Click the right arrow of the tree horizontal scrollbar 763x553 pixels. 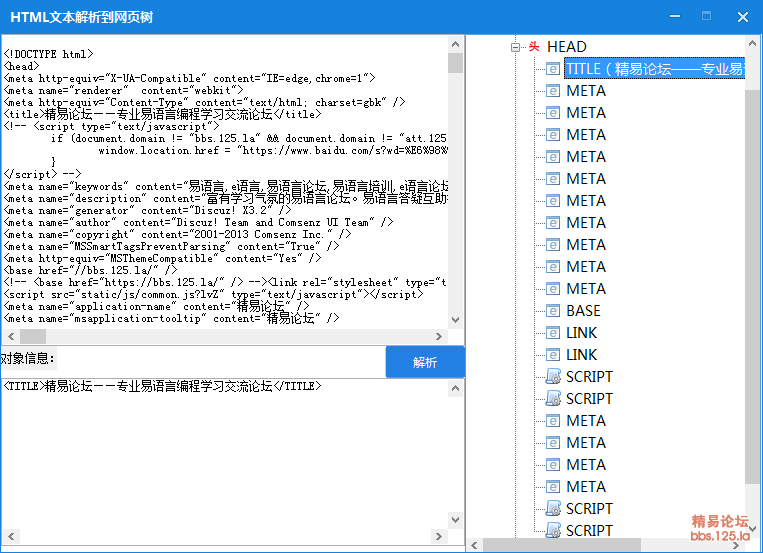(x=736, y=545)
